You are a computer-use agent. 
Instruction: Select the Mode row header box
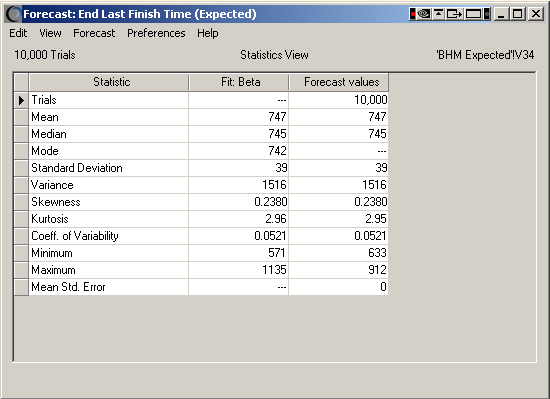pyautogui.click(x=21, y=151)
